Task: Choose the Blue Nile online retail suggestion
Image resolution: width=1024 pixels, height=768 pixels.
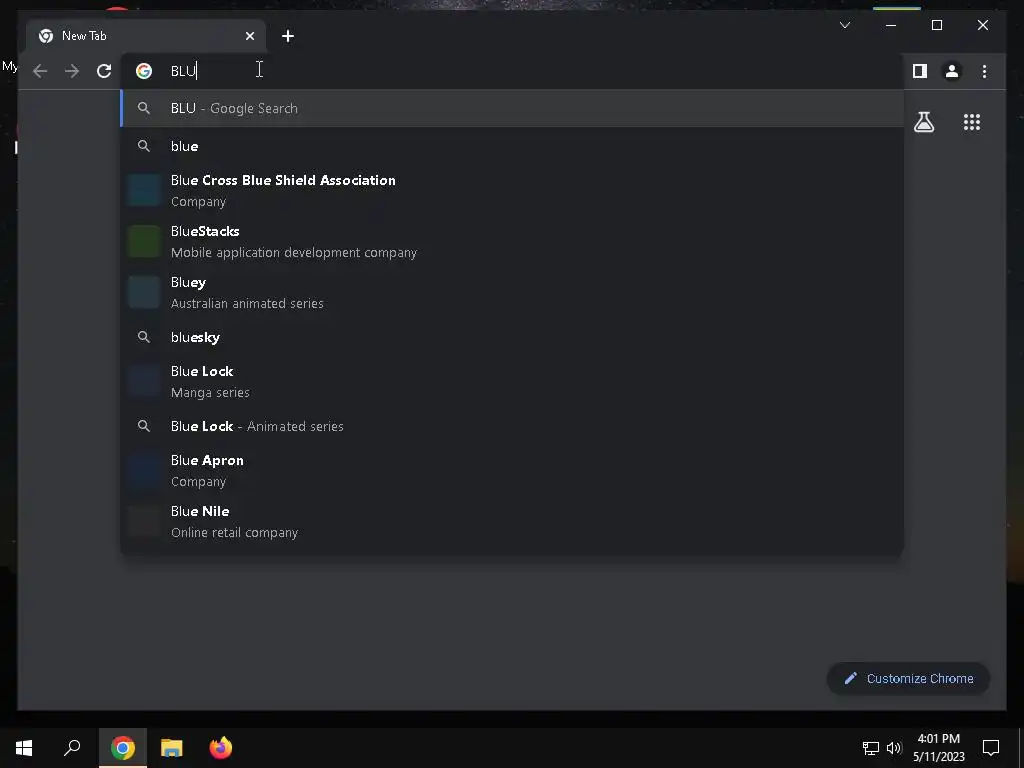Action: 513,521
